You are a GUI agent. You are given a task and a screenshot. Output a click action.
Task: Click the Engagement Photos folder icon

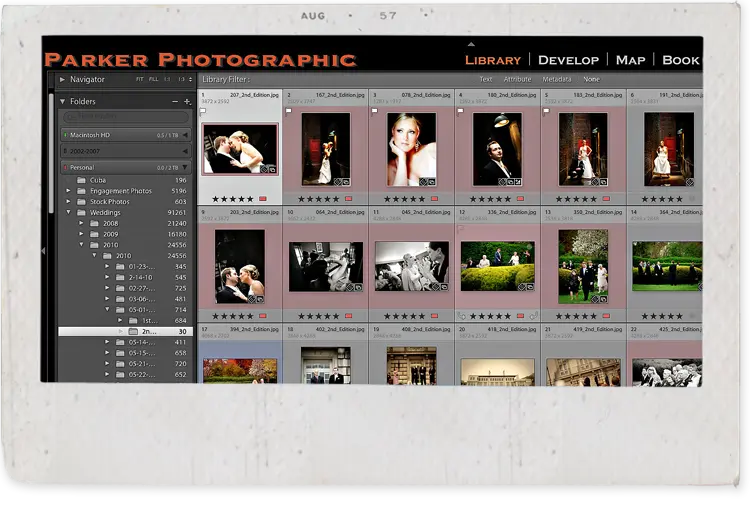[81, 191]
